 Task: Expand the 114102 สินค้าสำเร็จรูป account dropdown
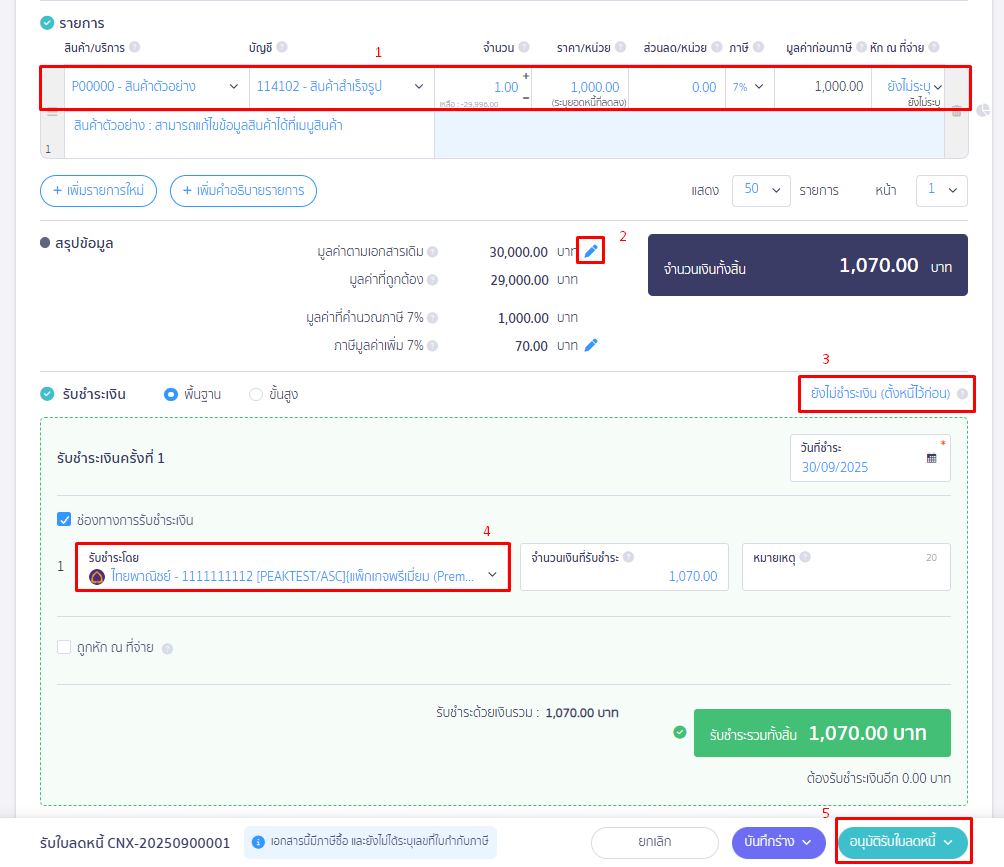[x=340, y=87]
